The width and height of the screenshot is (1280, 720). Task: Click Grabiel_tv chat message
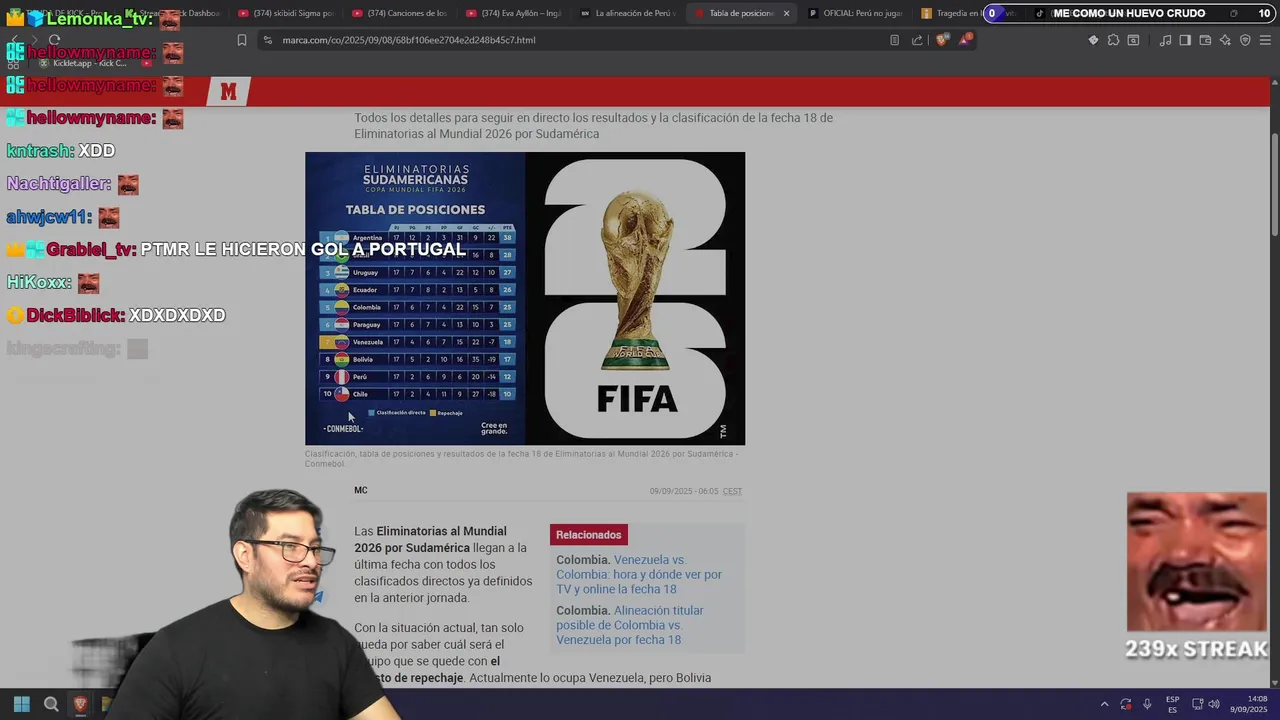click(x=235, y=249)
